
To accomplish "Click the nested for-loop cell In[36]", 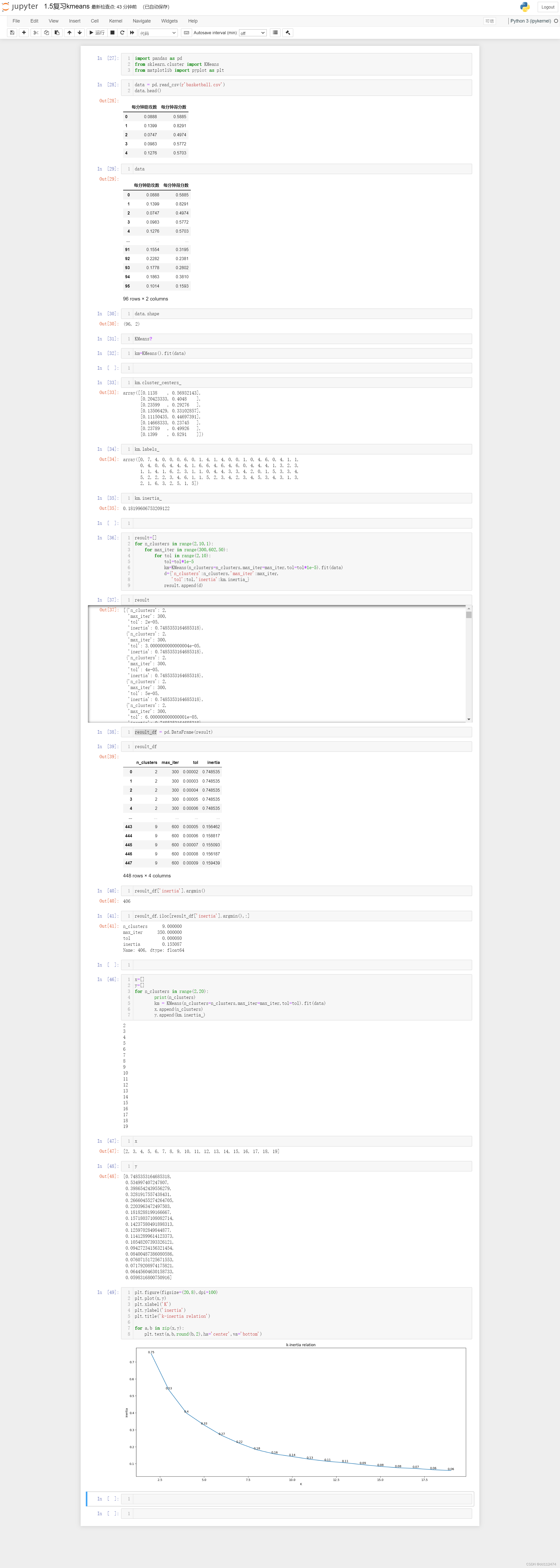I will 296,562.
